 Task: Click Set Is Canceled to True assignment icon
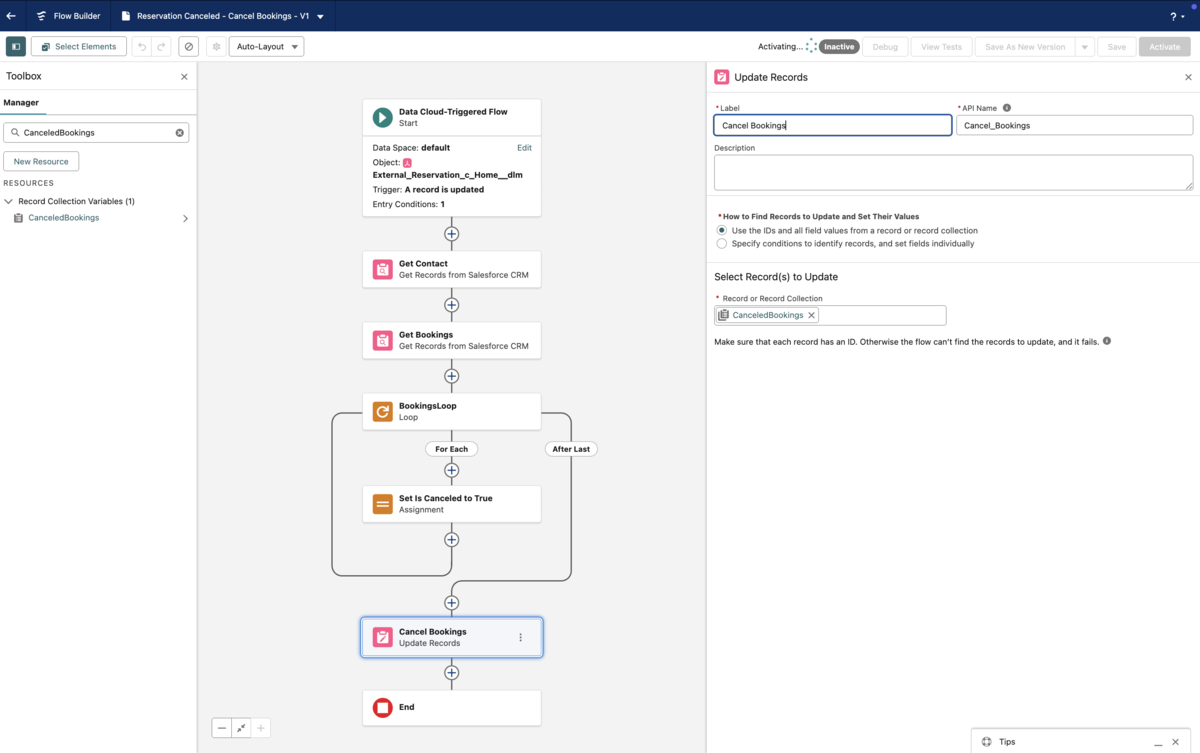click(382, 504)
